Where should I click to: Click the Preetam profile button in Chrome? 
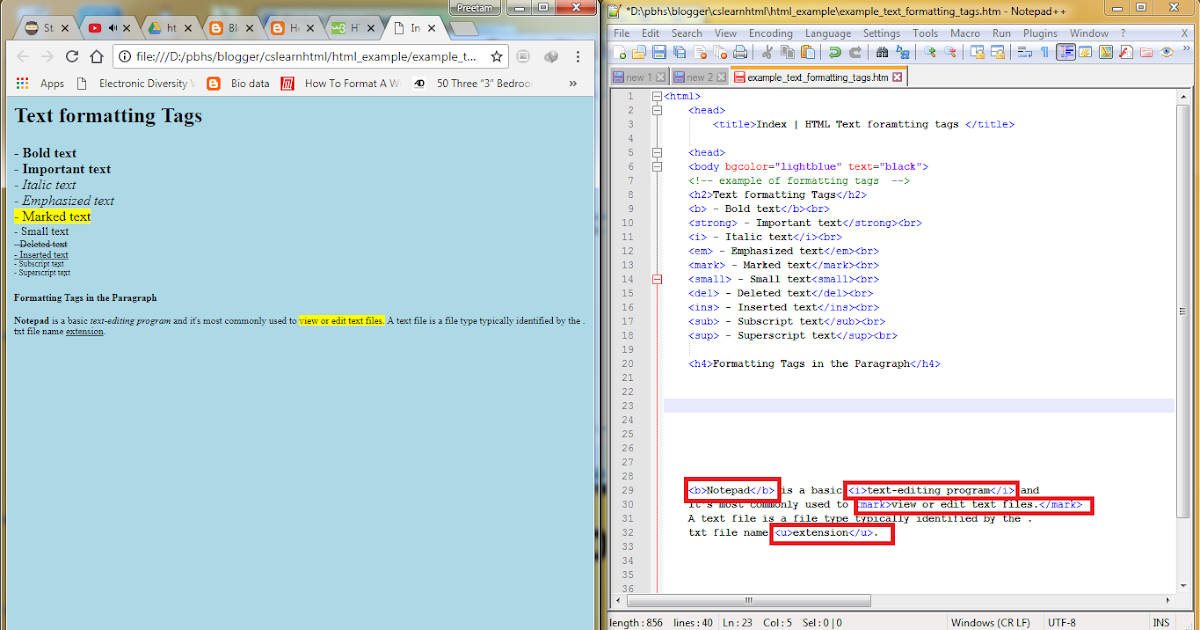[x=476, y=7]
